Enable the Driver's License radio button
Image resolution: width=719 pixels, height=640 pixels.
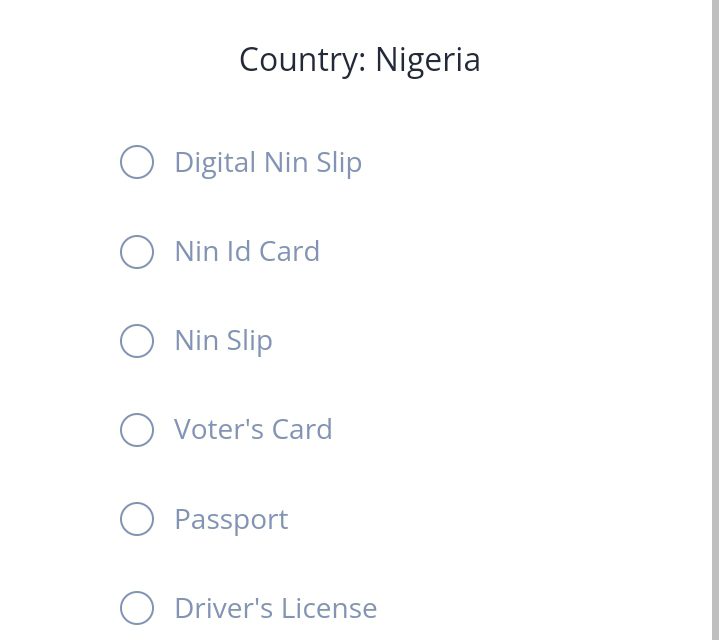click(x=137, y=608)
